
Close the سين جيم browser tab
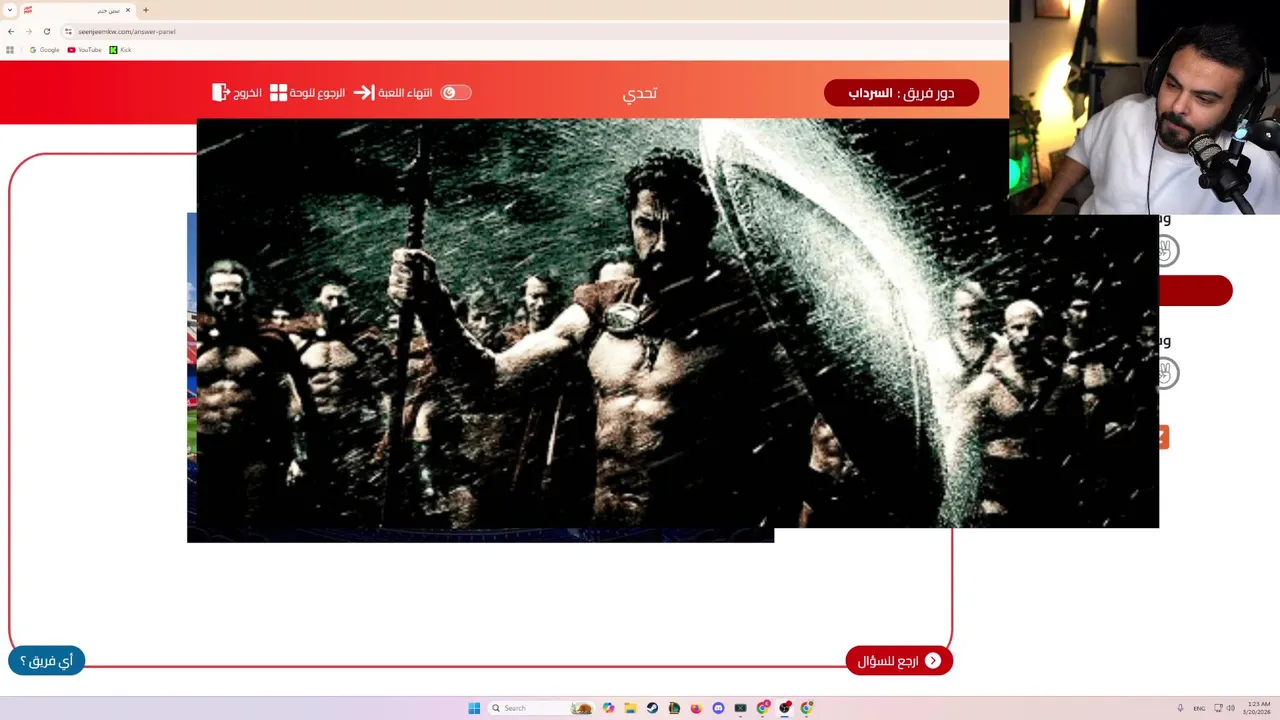click(128, 10)
